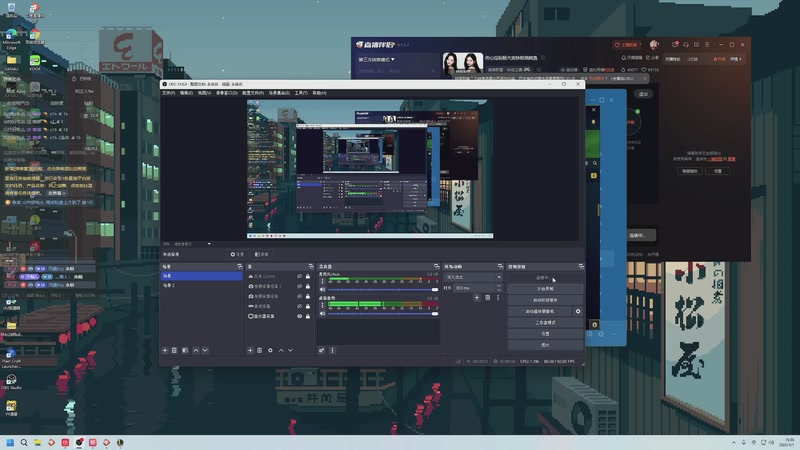Move the source up in the Sources dock
Screen dimensions: 800x450
pyautogui.click(x=281, y=351)
